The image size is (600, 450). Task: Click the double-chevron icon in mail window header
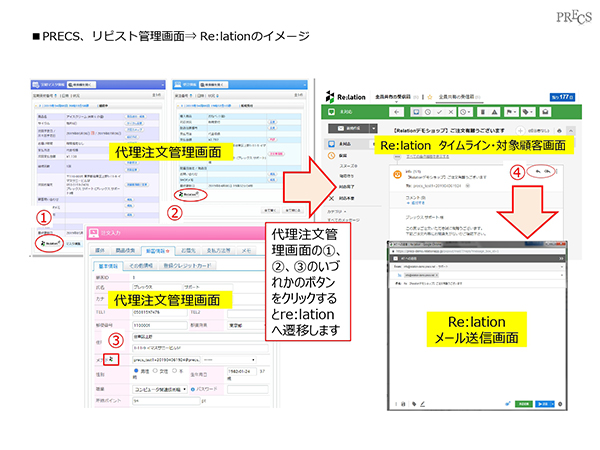561,259
